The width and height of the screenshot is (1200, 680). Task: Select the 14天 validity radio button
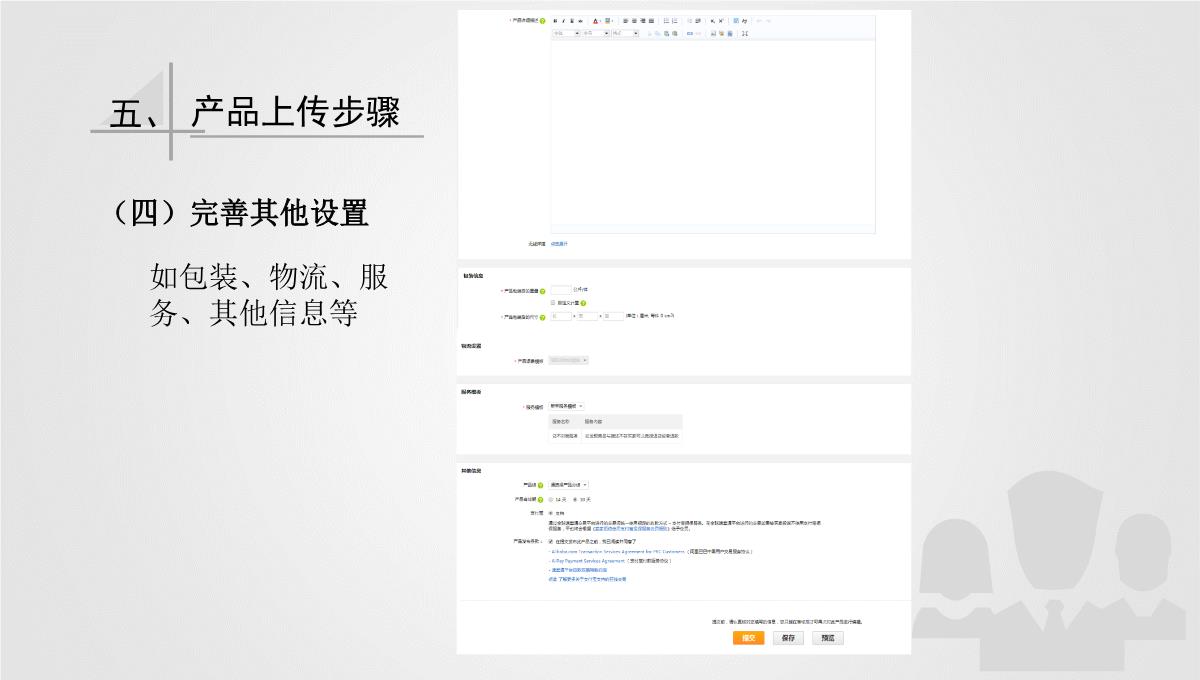551,498
